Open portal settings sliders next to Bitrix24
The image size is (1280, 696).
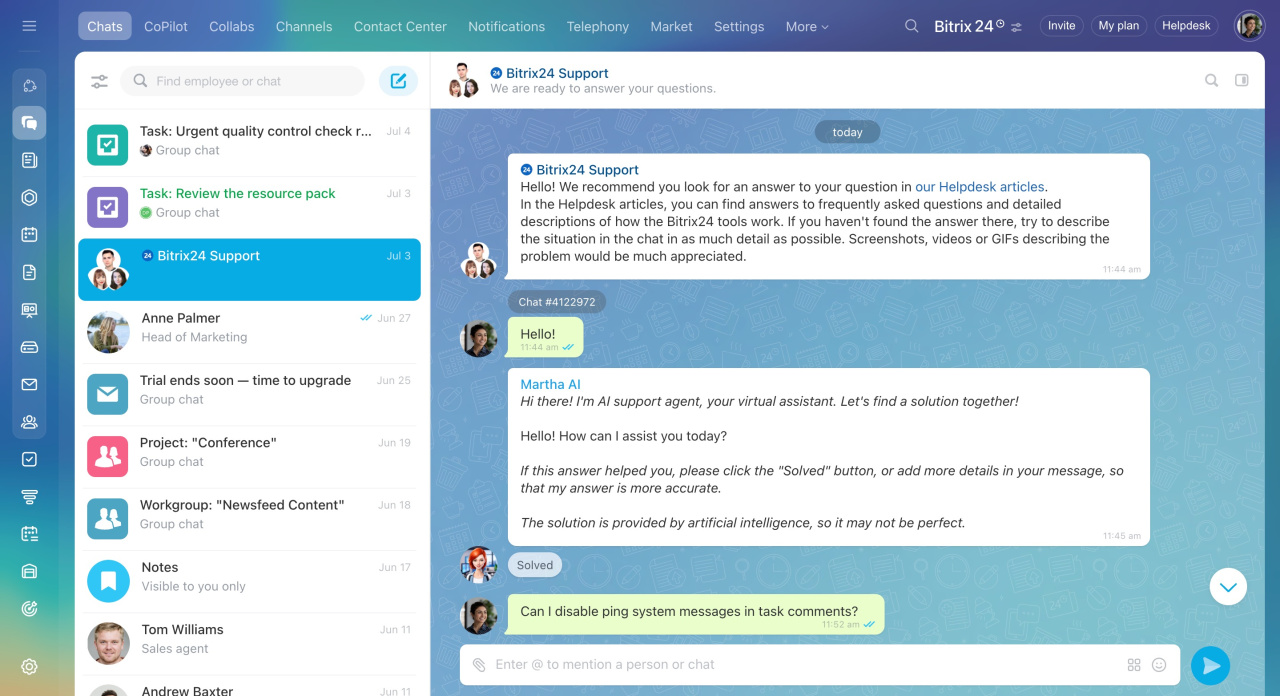1017,27
